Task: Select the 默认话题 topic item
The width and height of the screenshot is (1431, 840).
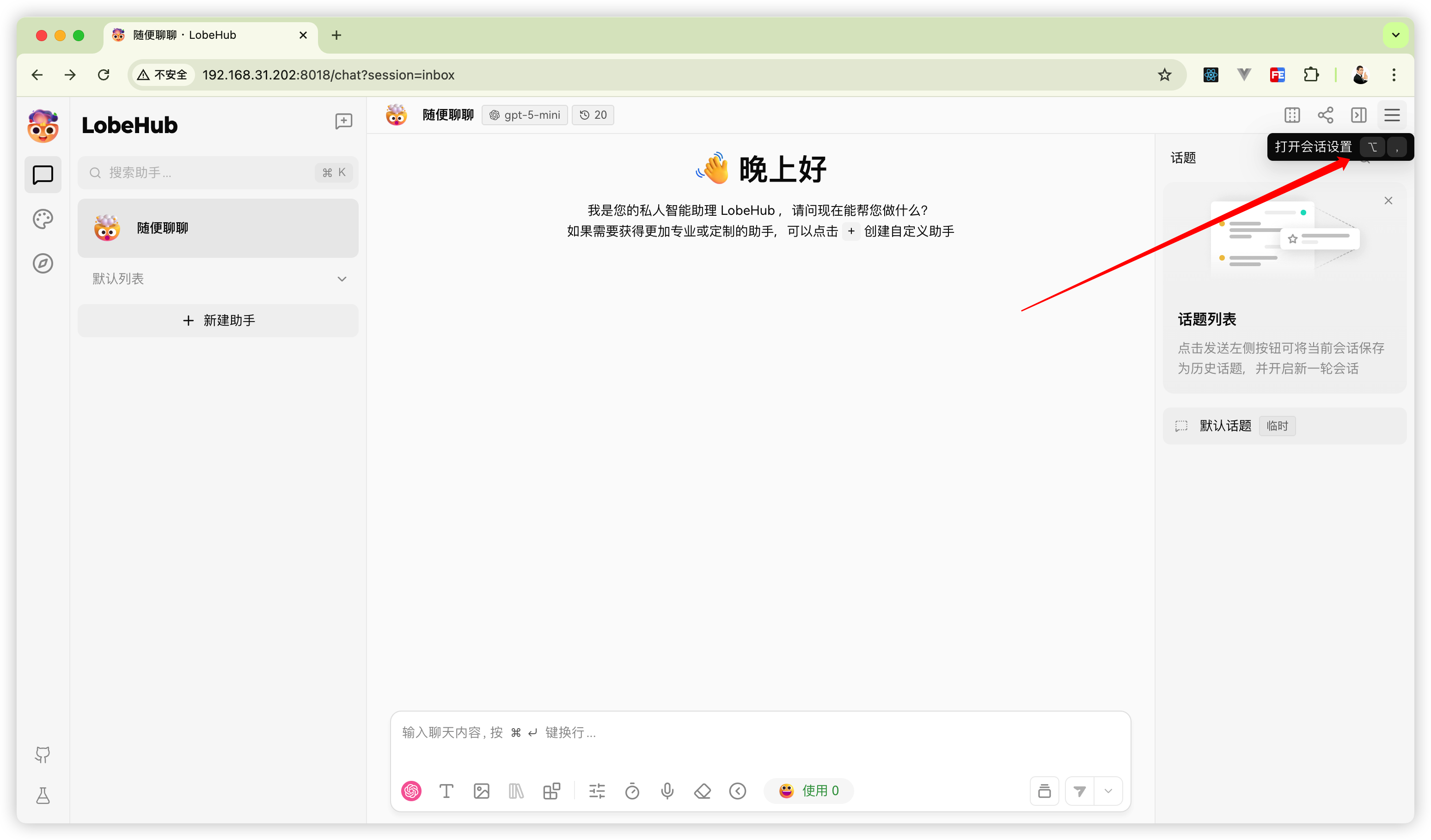Action: click(1225, 426)
